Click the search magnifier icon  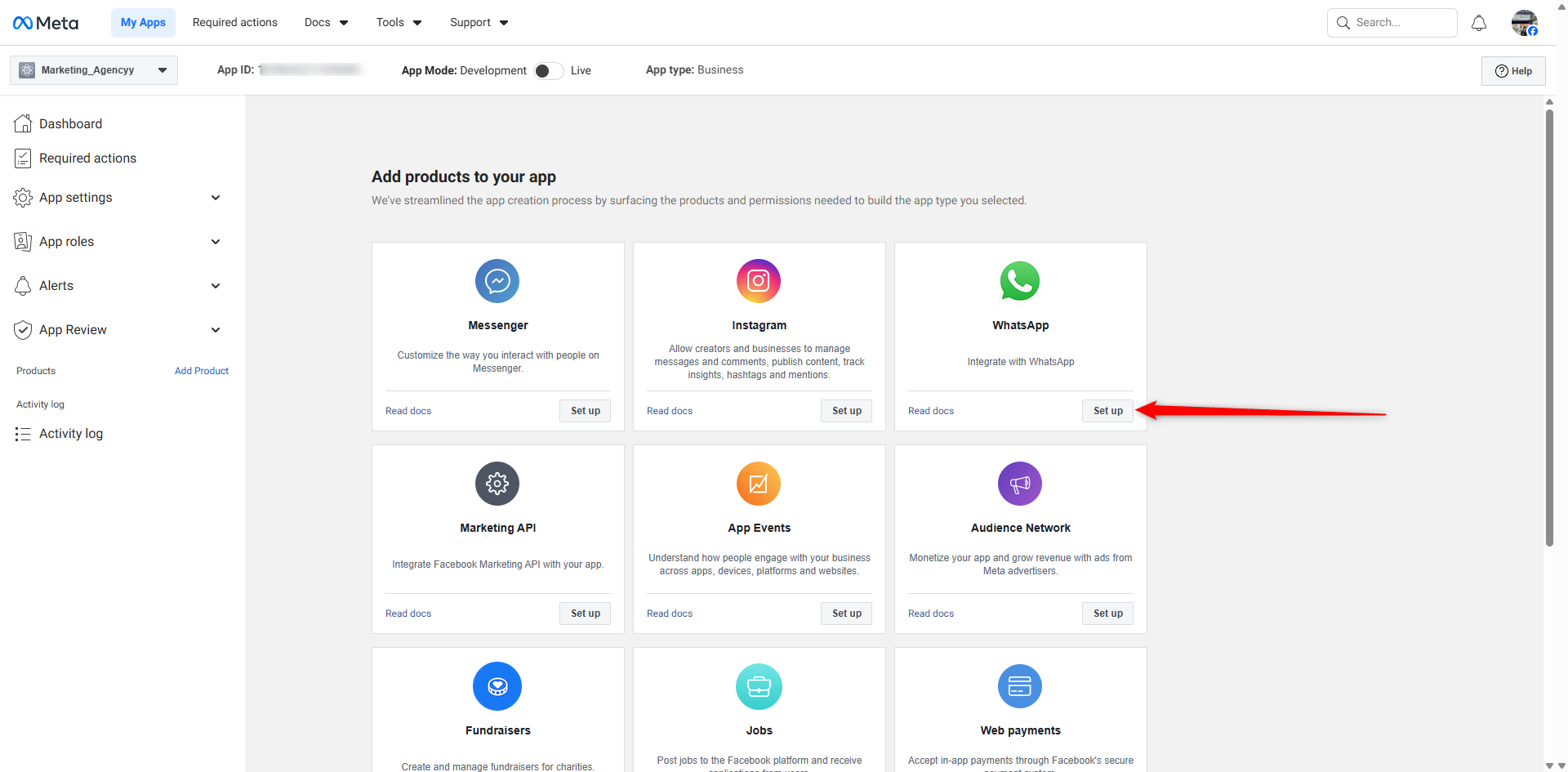1343,23
